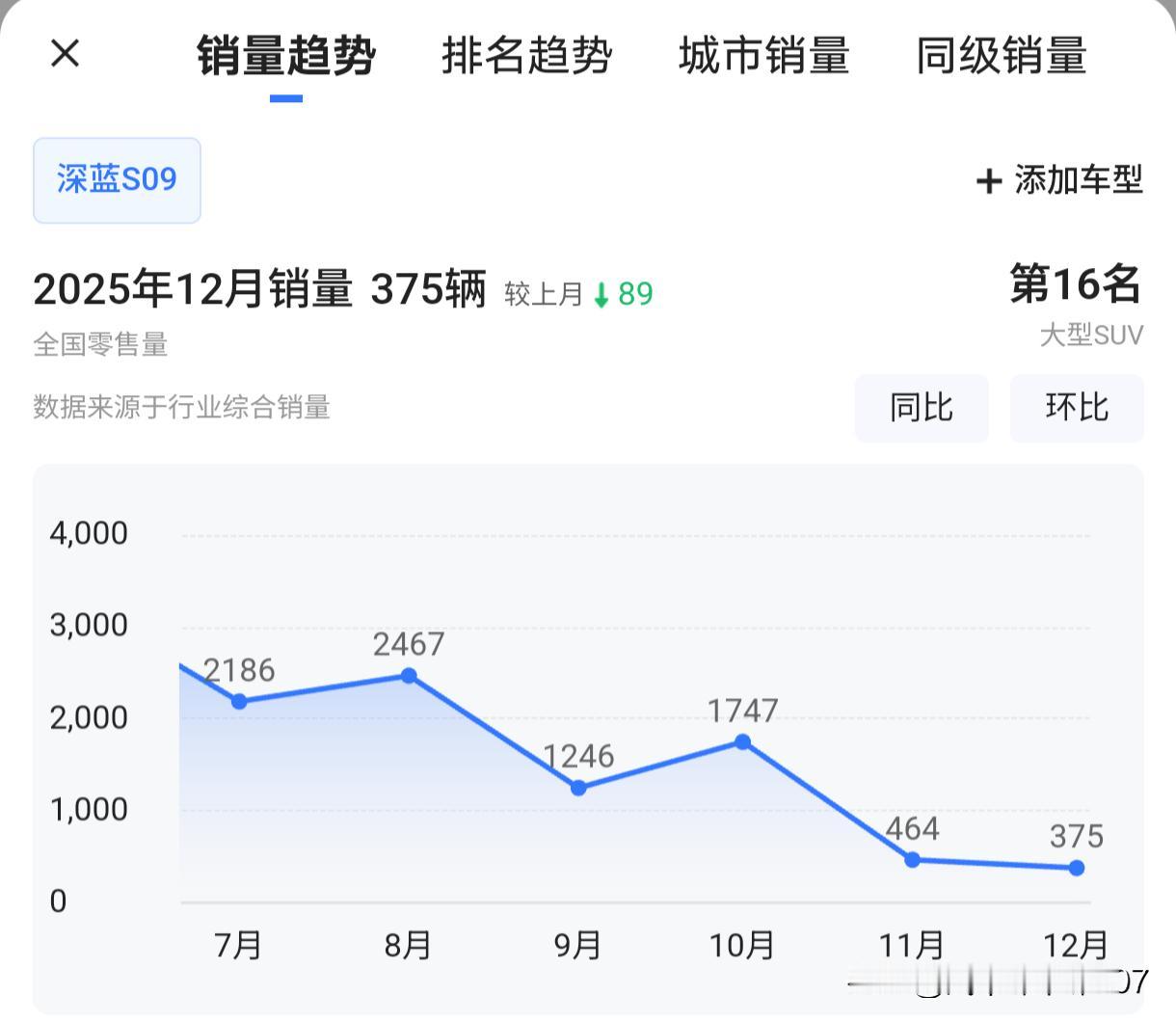The width and height of the screenshot is (1176, 1022).
Task: Click the 10月 axis label
Action: [x=742, y=945]
